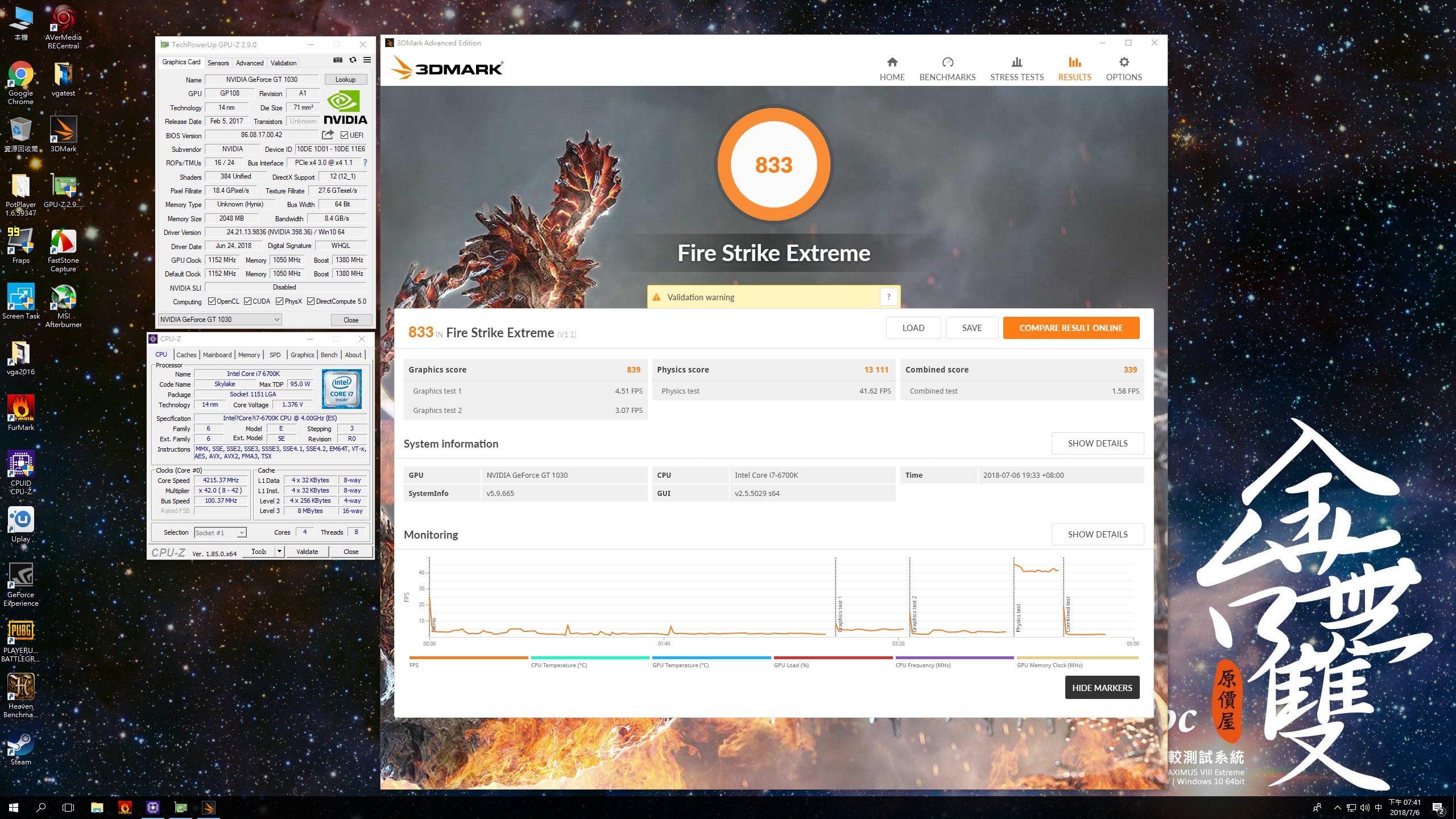Click the bus interface question mark
1456x819 pixels.
coord(365,163)
